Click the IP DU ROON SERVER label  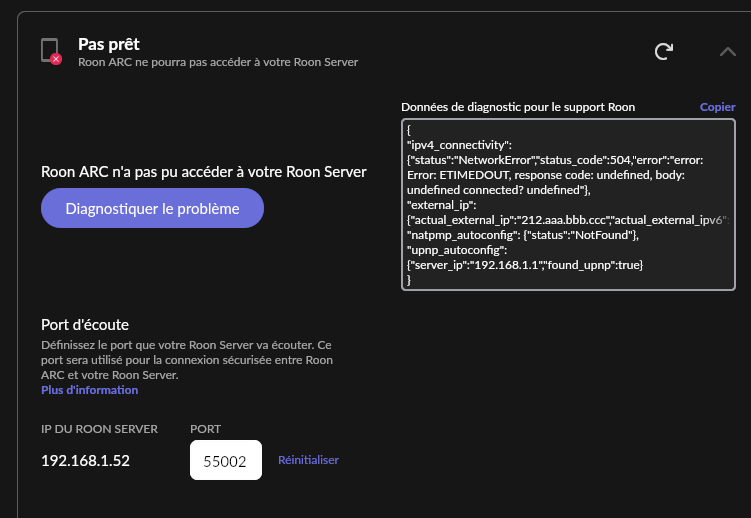pos(99,429)
